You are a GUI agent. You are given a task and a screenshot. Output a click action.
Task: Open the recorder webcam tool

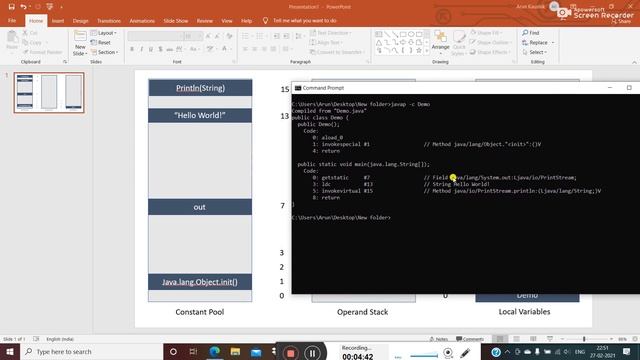point(448,352)
